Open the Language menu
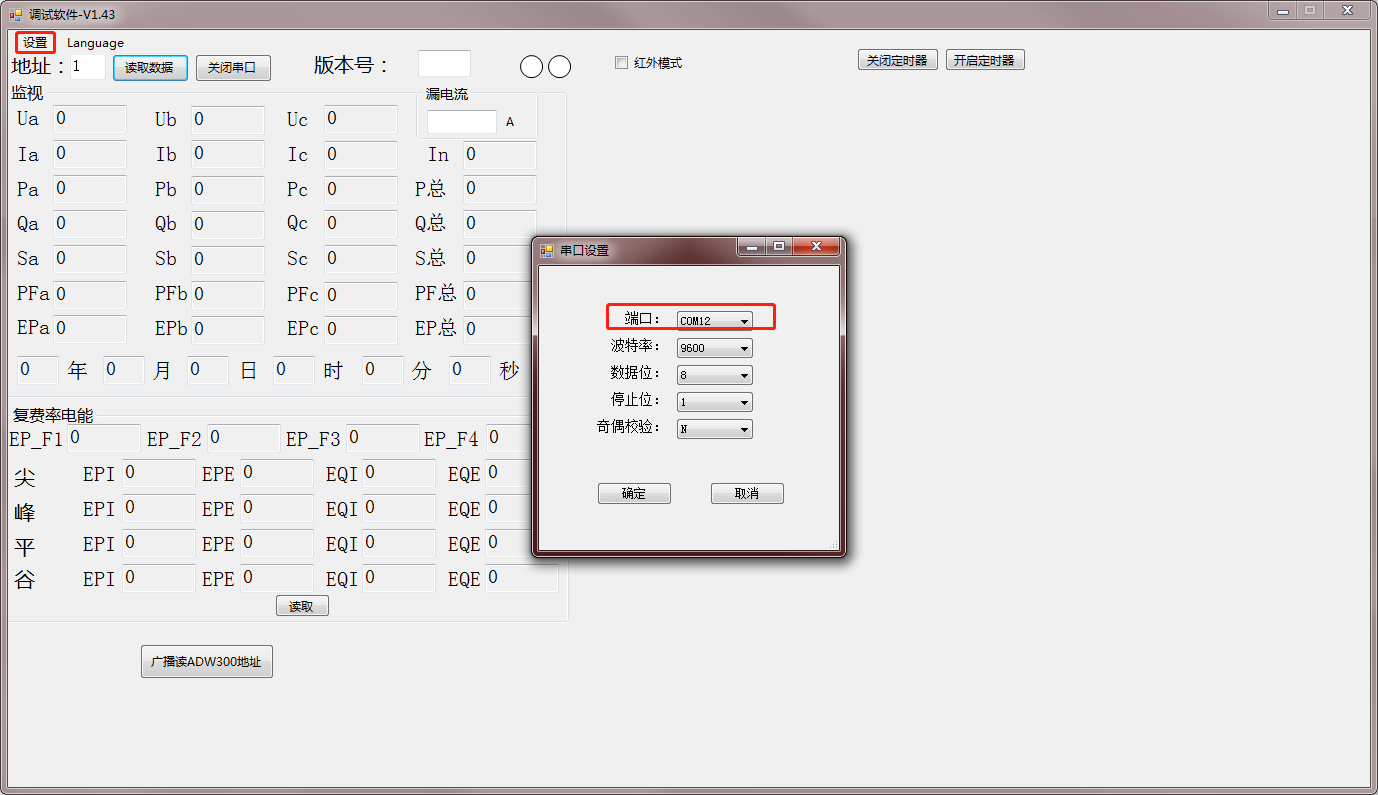Image resolution: width=1378 pixels, height=795 pixels. coord(95,43)
